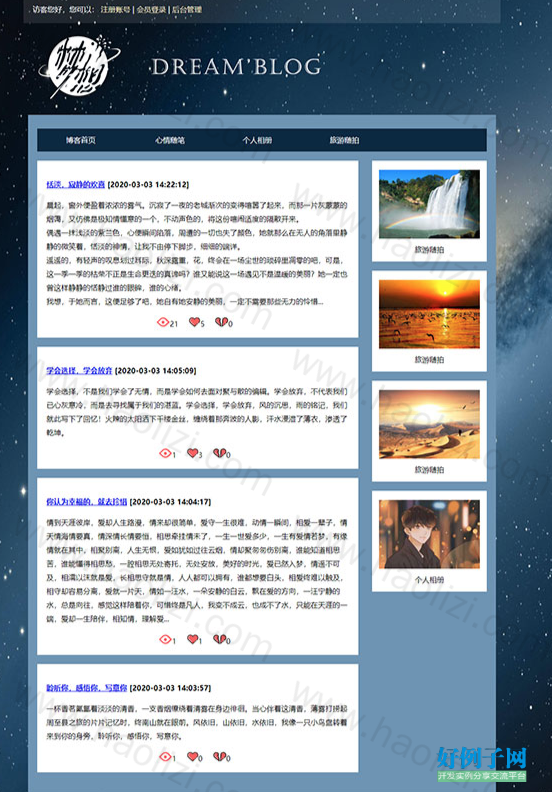Click heart icon on third post dated 14:04:17

(x=192, y=639)
